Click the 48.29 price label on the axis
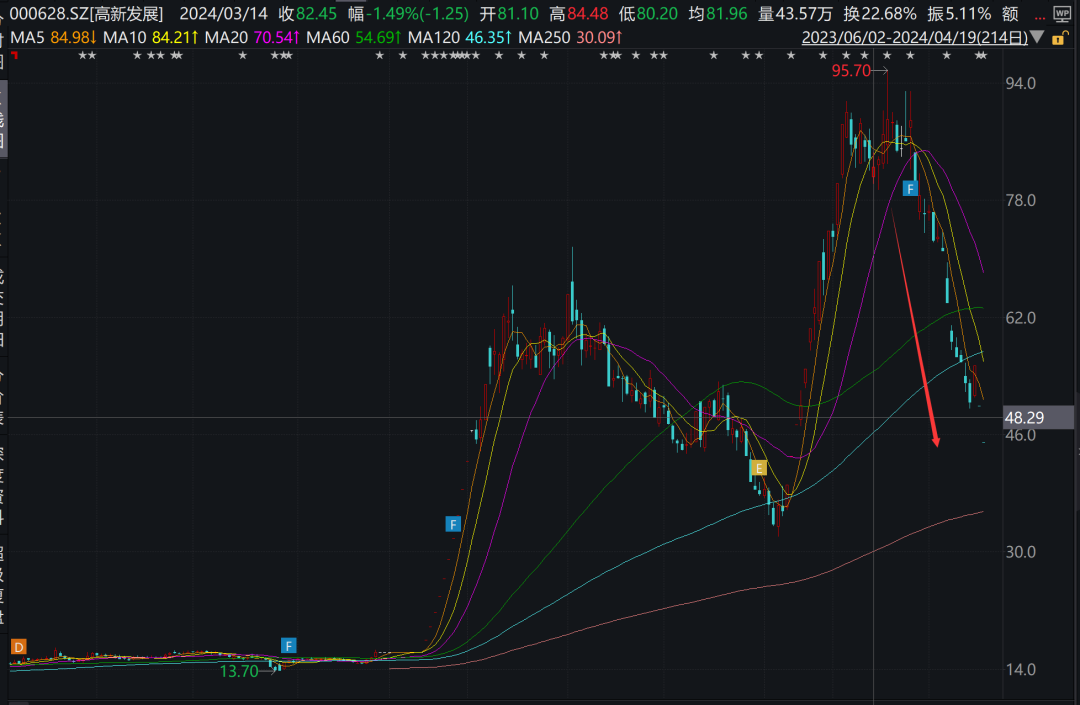This screenshot has height=705, width=1080. pos(1024,415)
